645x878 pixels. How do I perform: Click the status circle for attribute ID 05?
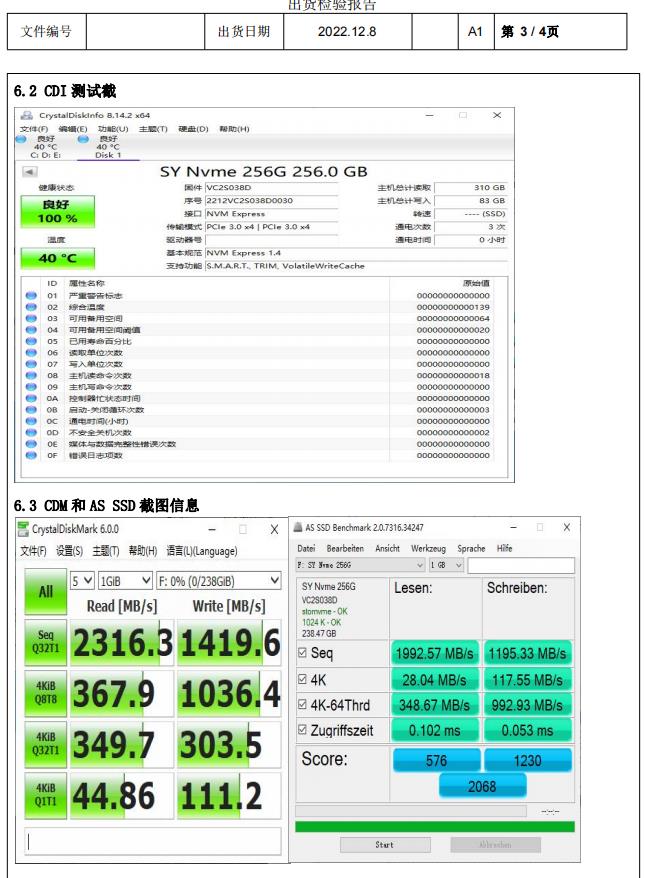31,341
